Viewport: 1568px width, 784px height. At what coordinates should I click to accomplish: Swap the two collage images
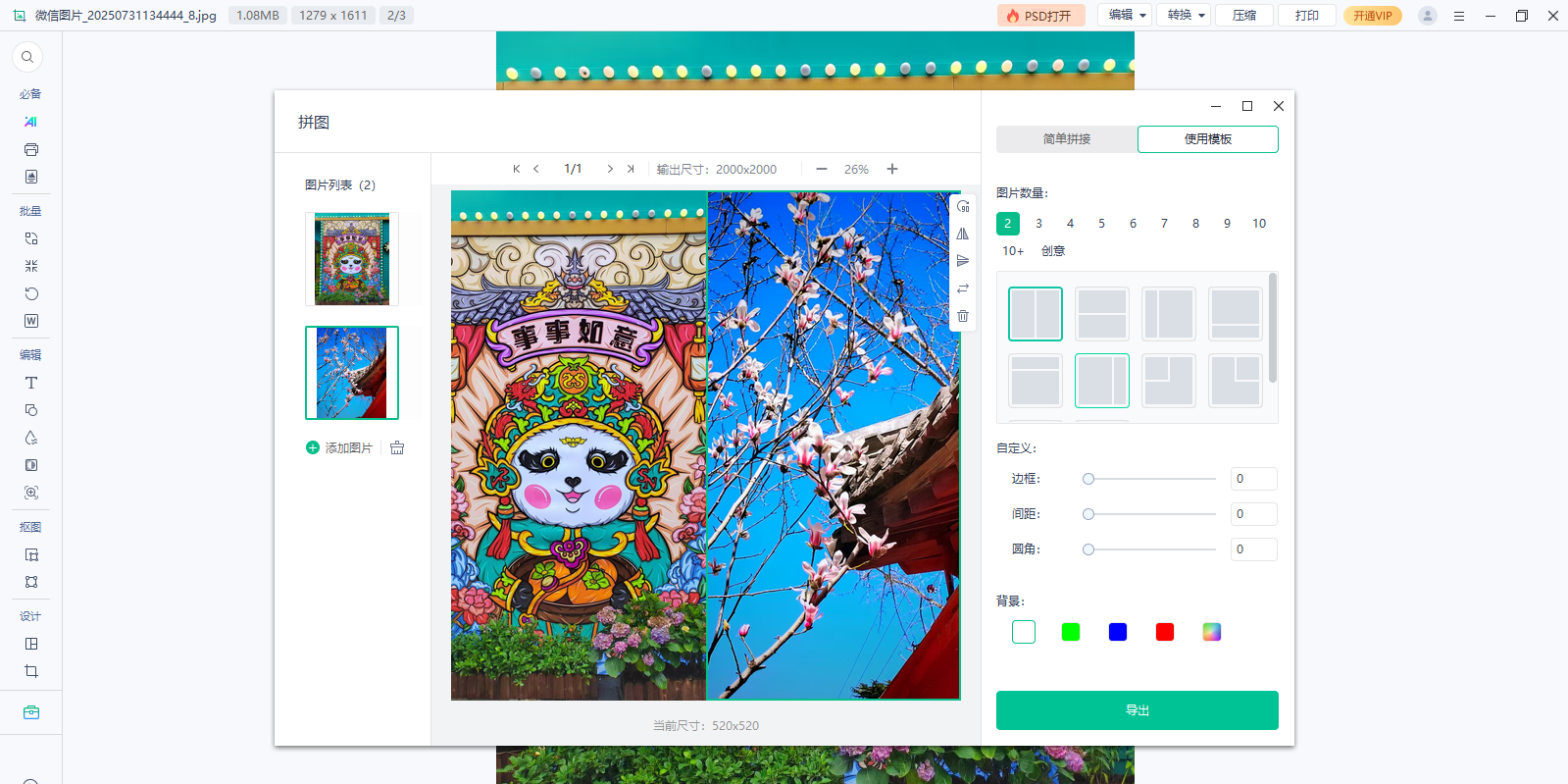point(963,288)
